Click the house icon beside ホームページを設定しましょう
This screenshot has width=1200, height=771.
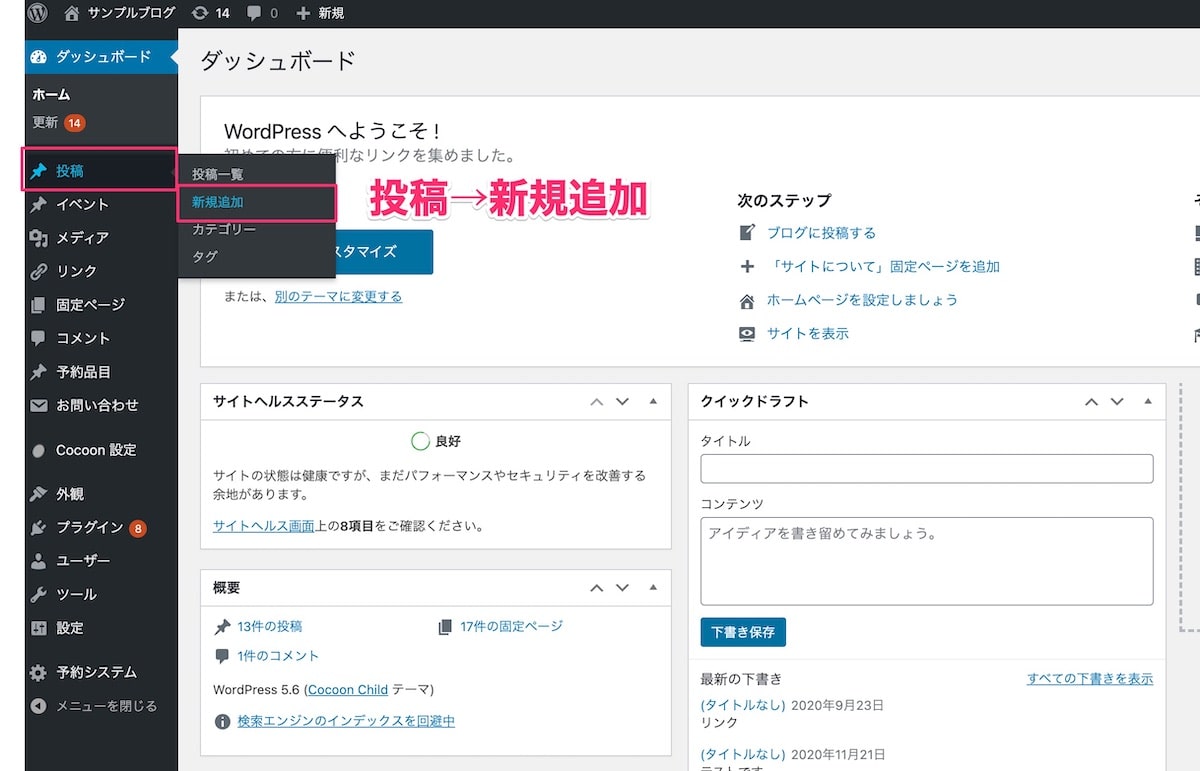(x=747, y=300)
